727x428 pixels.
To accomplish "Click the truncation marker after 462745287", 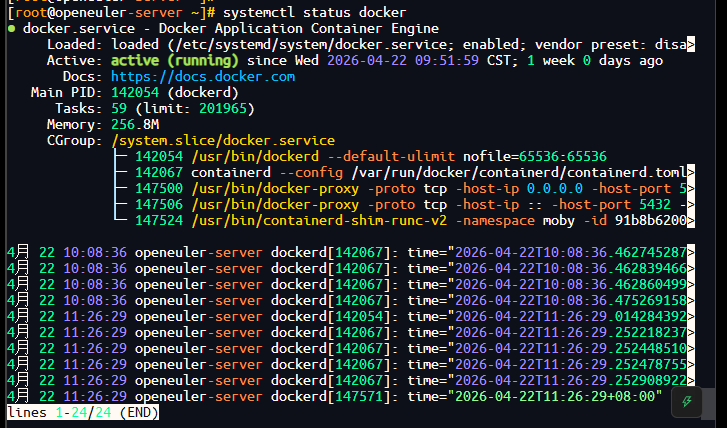I will click(x=690, y=252).
